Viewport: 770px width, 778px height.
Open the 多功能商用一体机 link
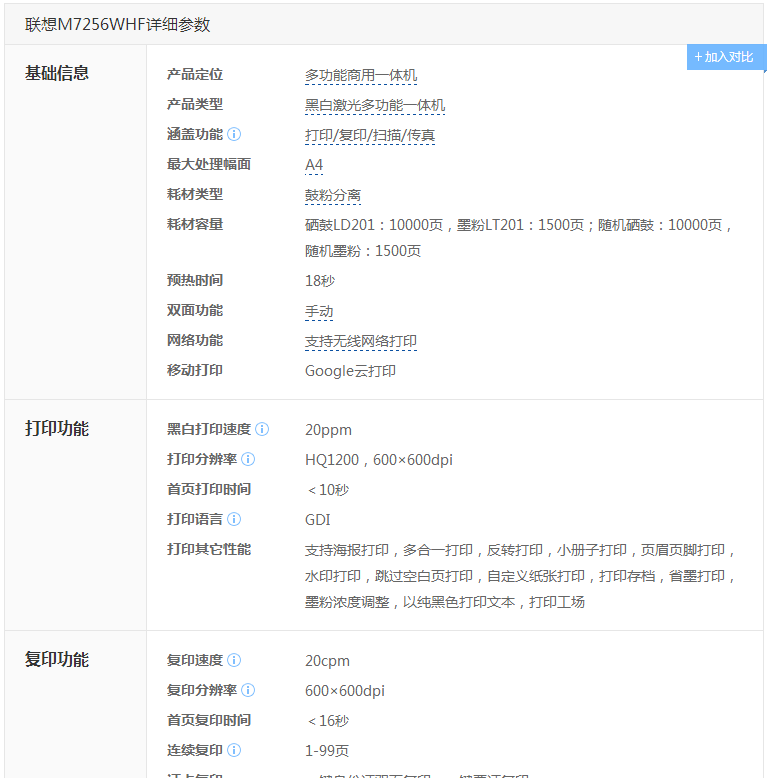361,75
